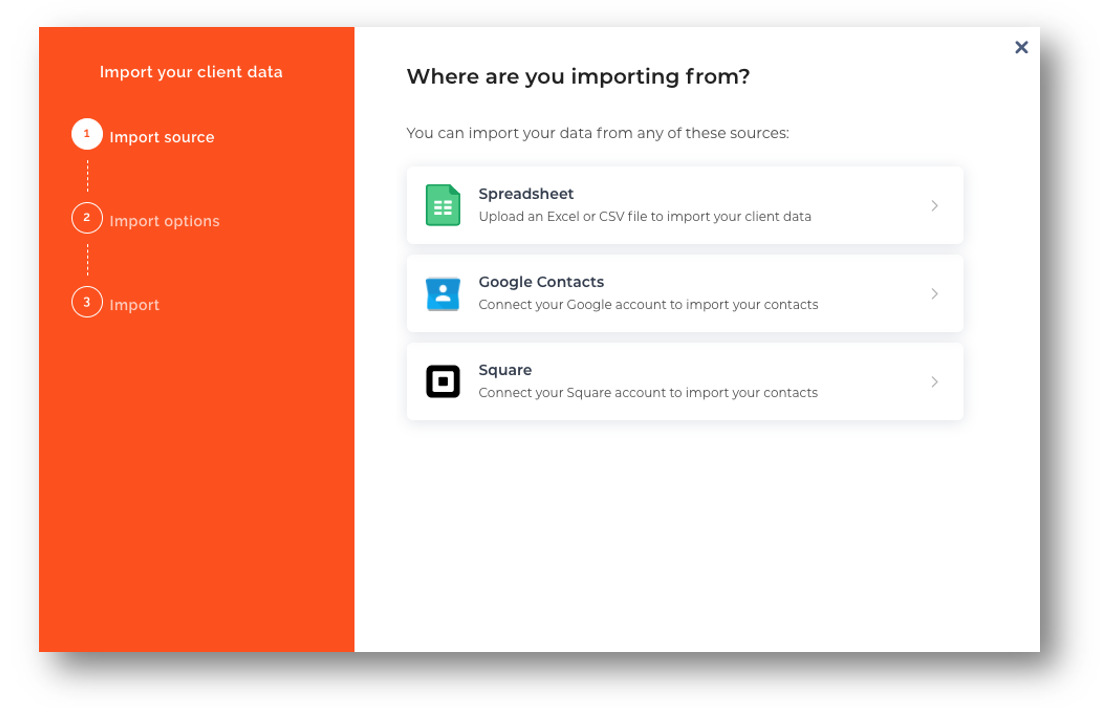Choose Spreadsheet as the import source
This screenshot has width=1120, height=708.
point(685,205)
